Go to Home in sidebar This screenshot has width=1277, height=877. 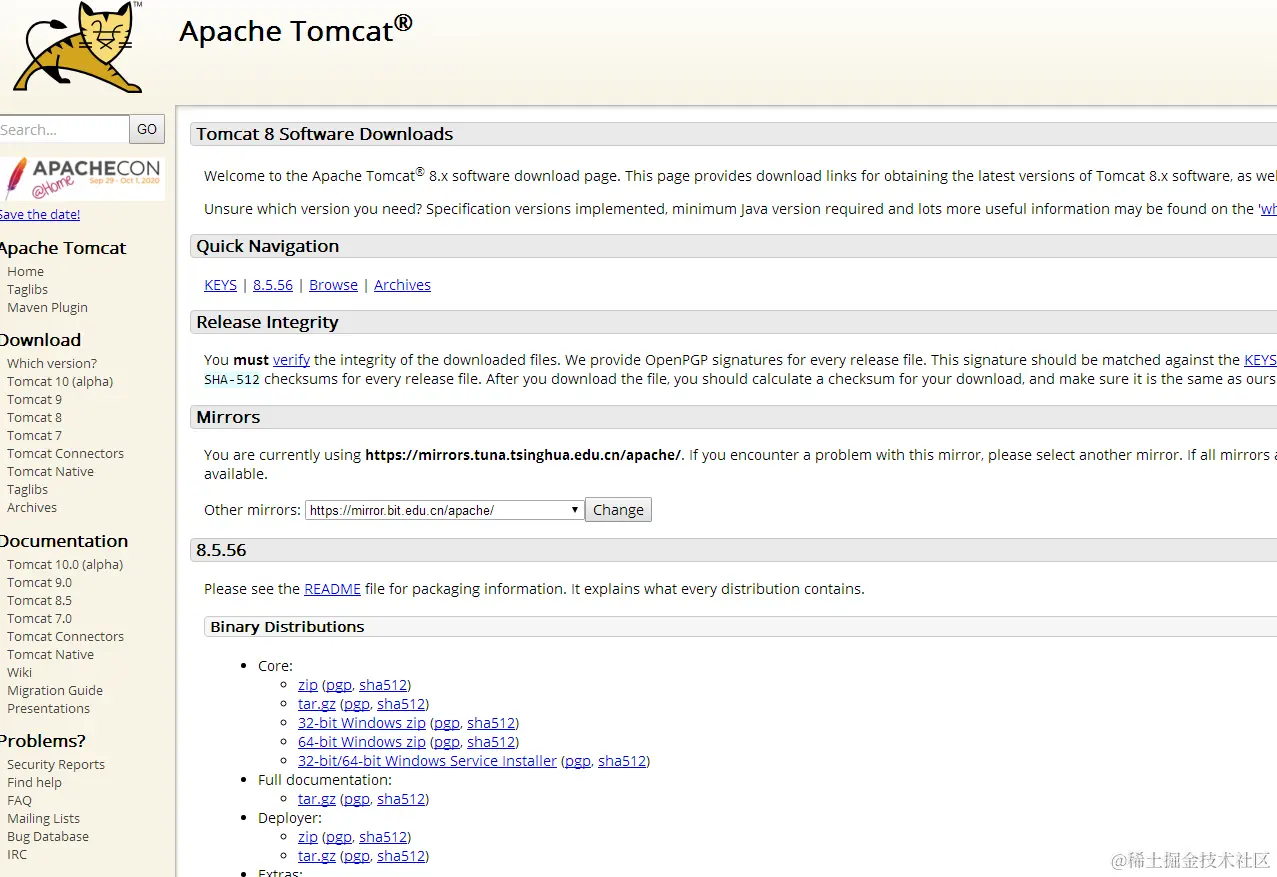click(25, 271)
